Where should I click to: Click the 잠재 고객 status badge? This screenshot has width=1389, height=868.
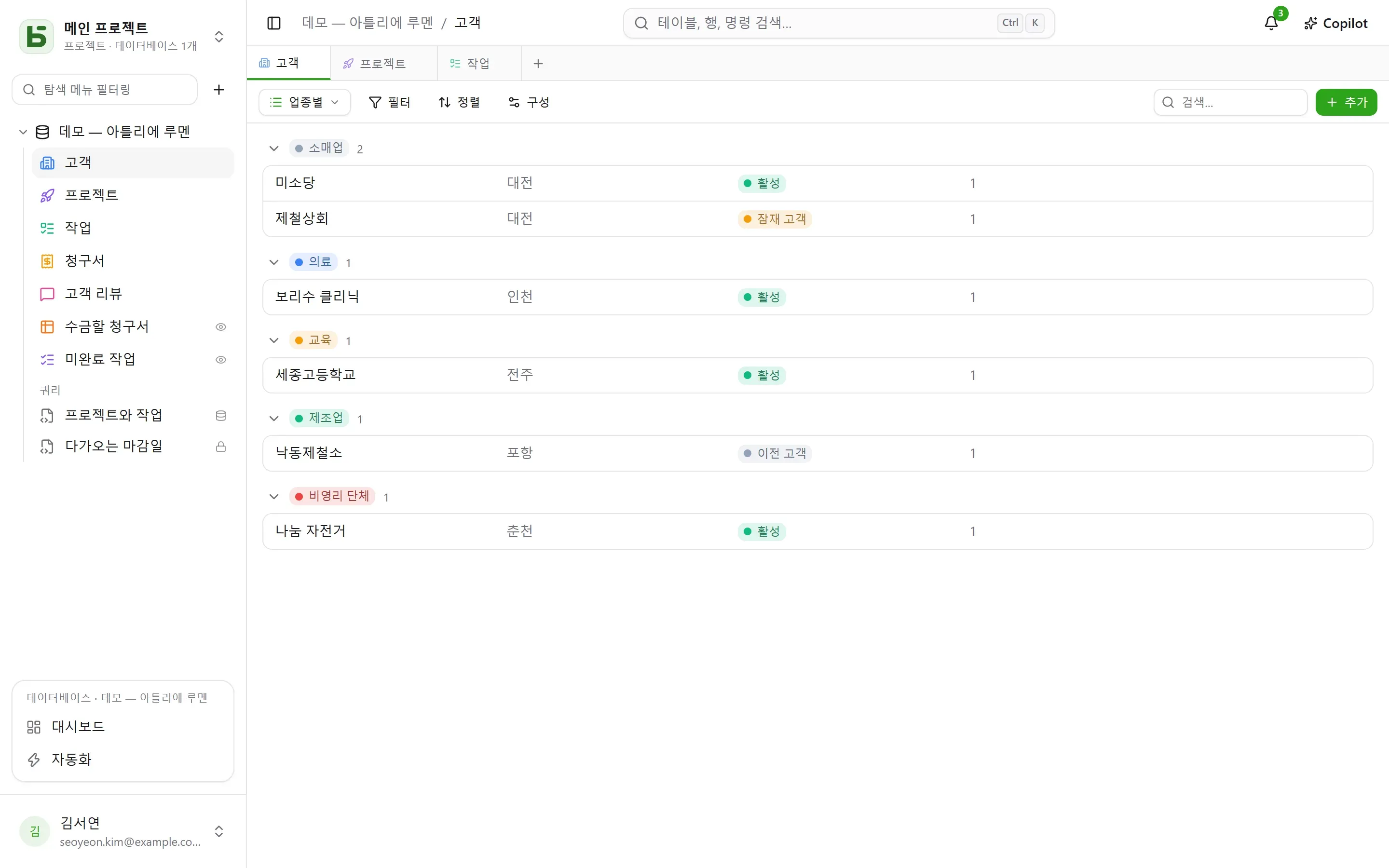(774, 219)
